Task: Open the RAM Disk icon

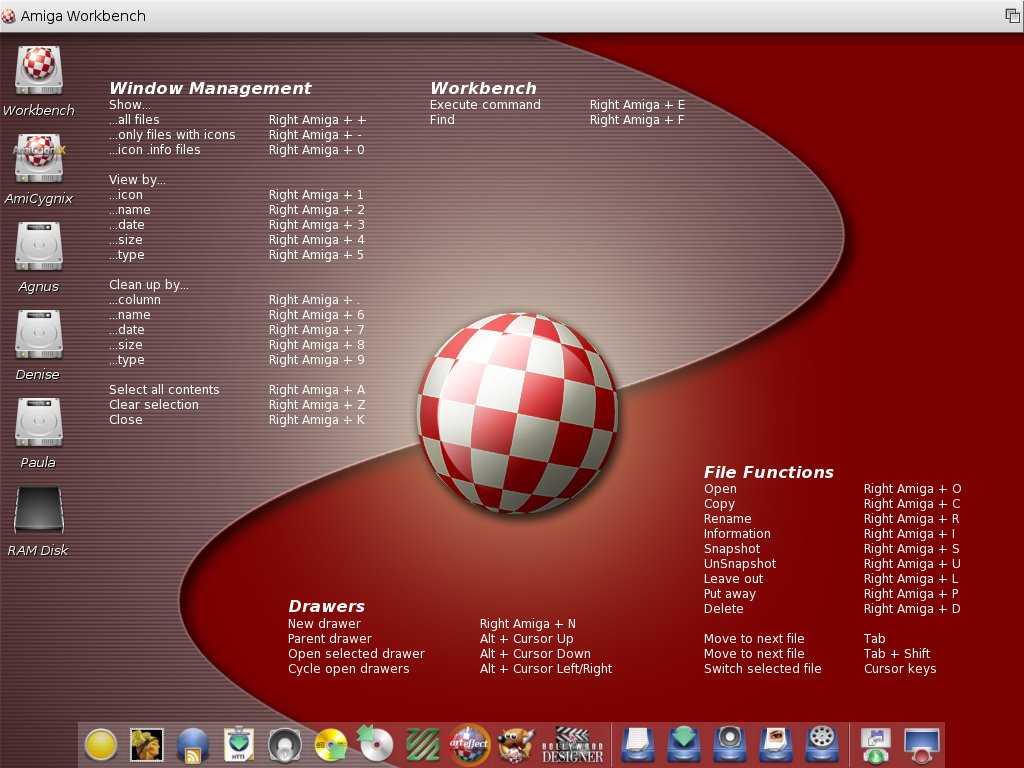Action: tap(39, 511)
